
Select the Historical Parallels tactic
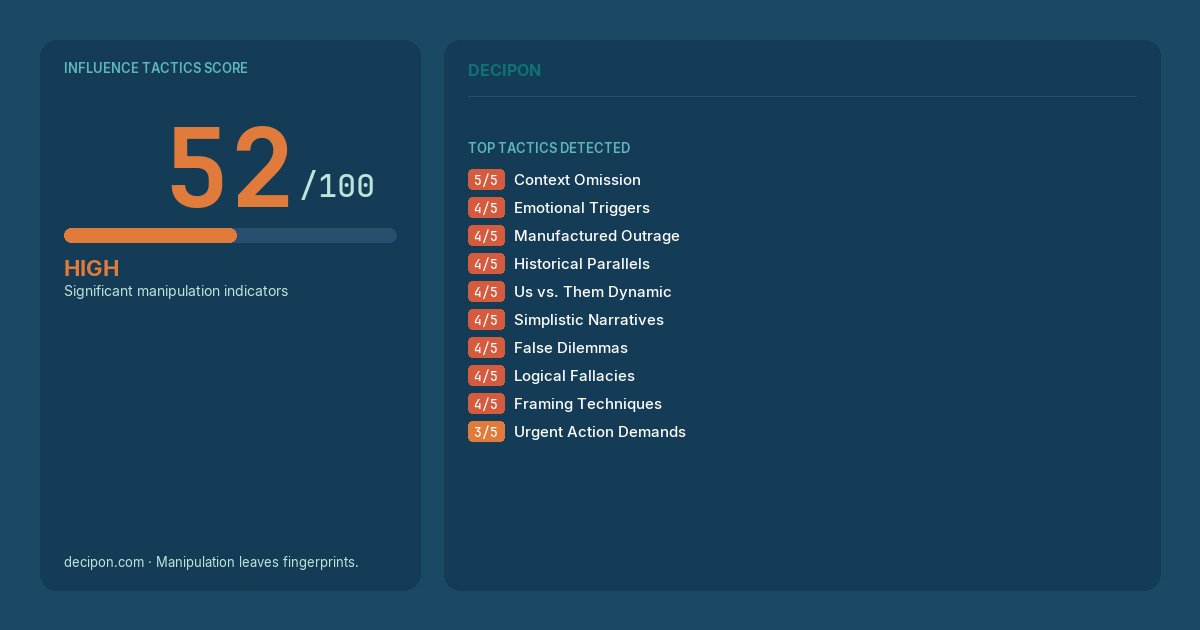[582, 264]
